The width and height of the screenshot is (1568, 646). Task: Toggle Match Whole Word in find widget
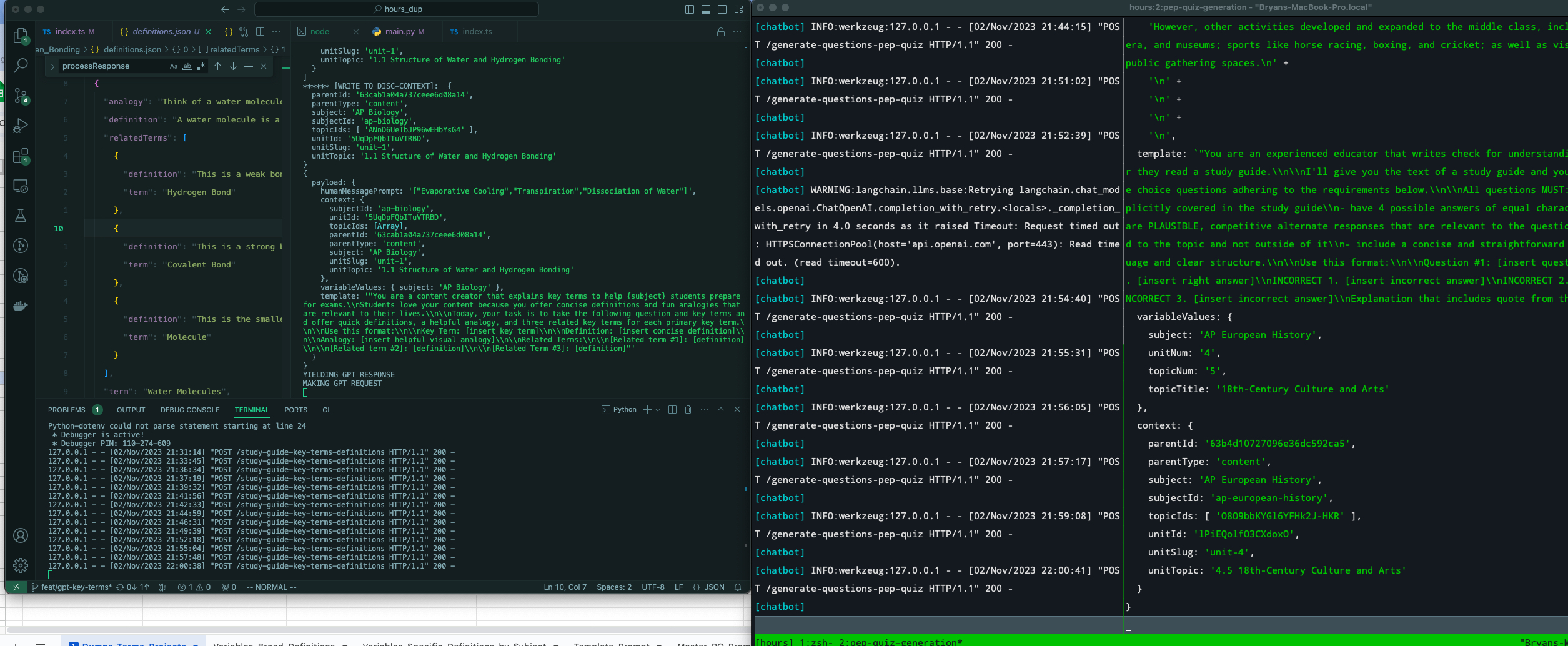[187, 66]
